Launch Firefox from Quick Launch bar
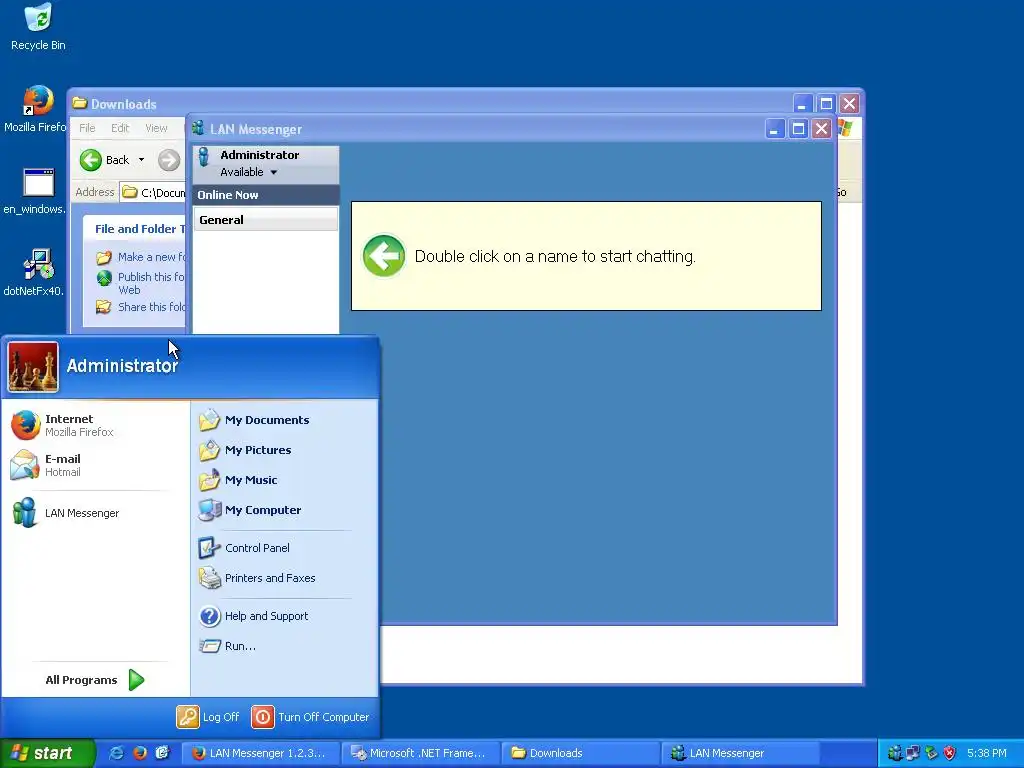The width and height of the screenshot is (1024, 768). coord(140,753)
